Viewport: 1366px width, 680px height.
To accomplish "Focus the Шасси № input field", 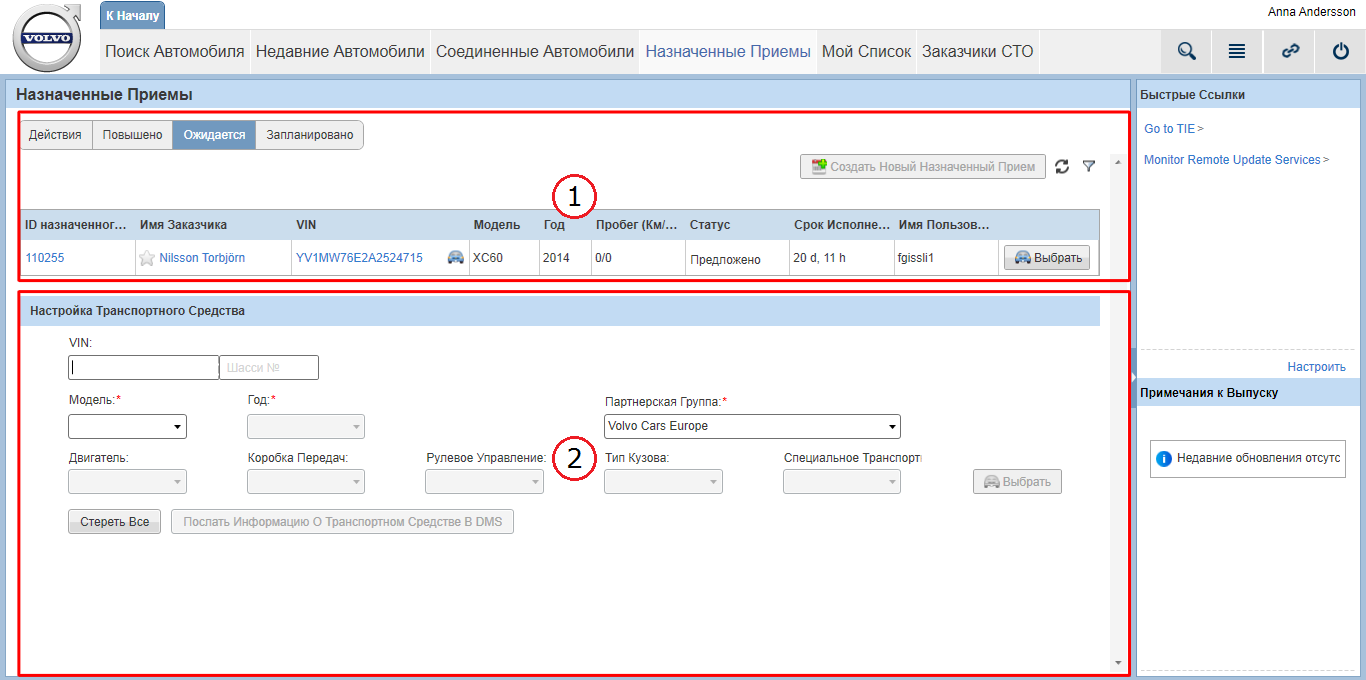I will (269, 367).
